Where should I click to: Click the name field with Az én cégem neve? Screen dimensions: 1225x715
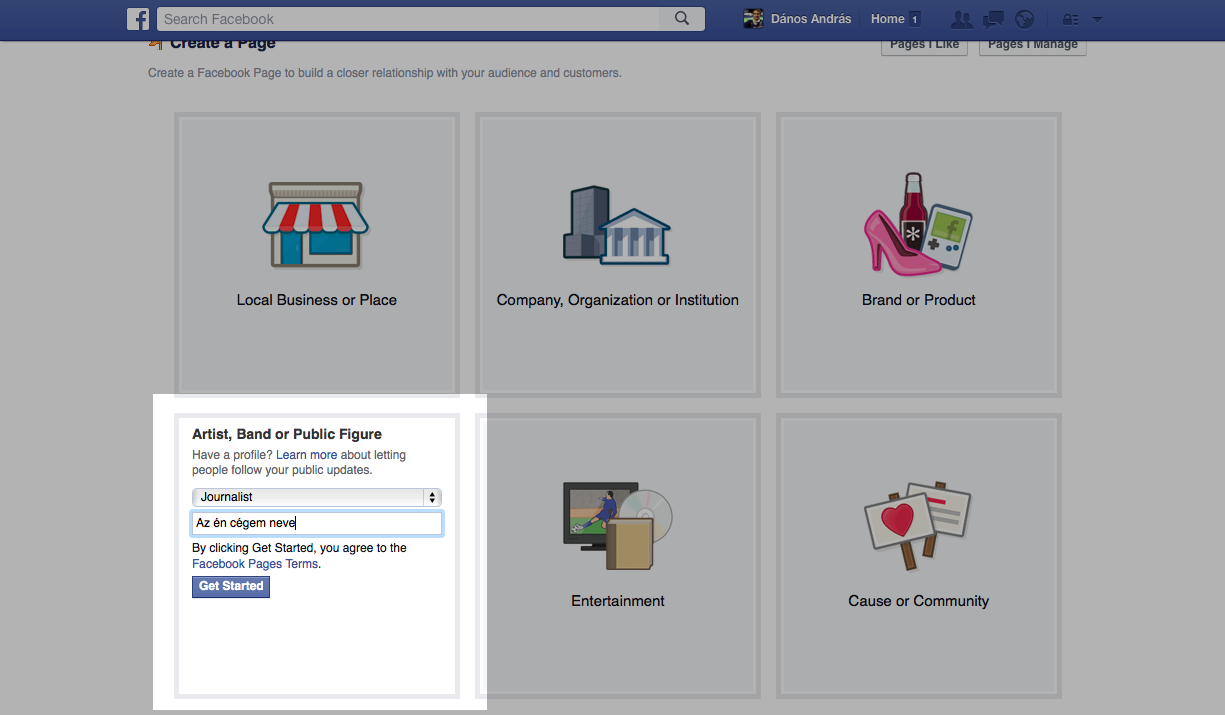coord(317,523)
